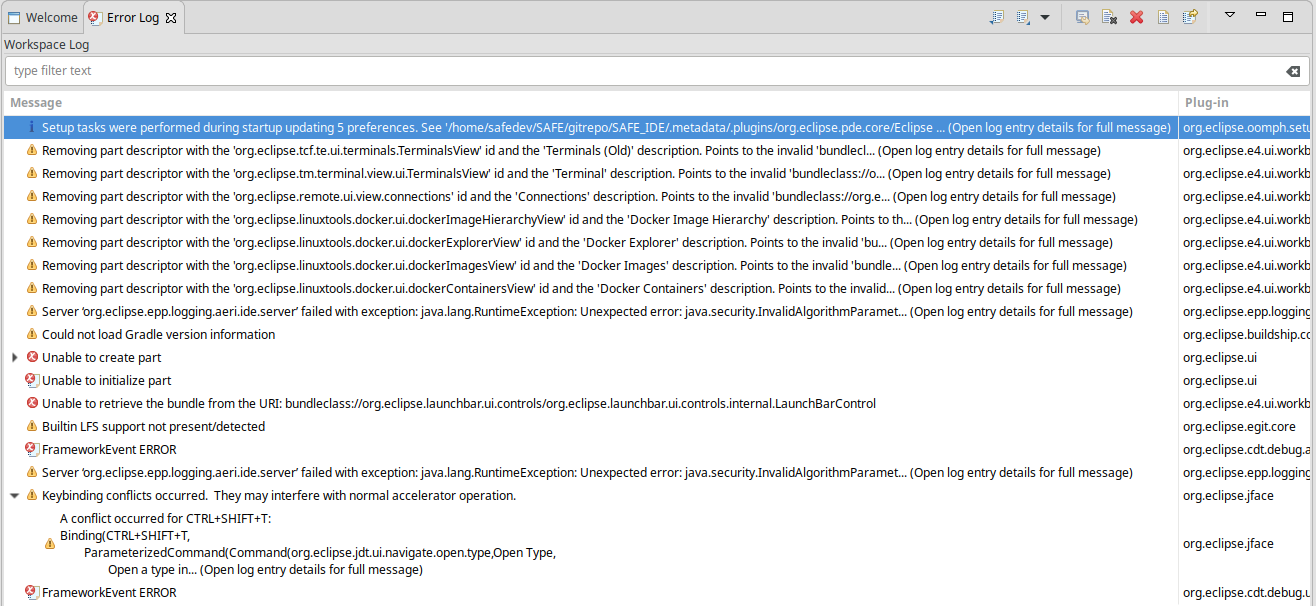Click the warning icon on 'Builtin LFS support' row

(32, 427)
